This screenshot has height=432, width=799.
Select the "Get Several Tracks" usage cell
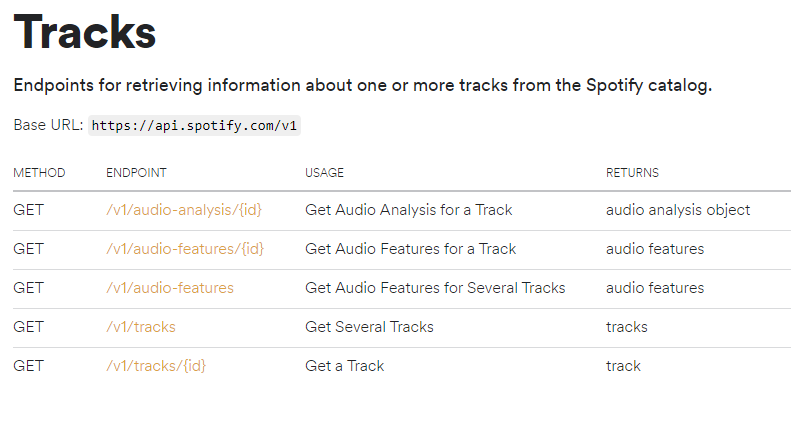click(369, 327)
